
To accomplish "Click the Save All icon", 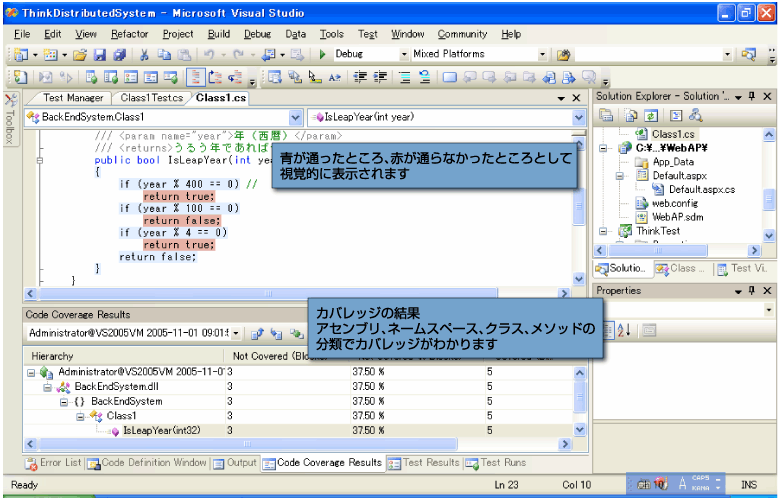I will coord(119,54).
